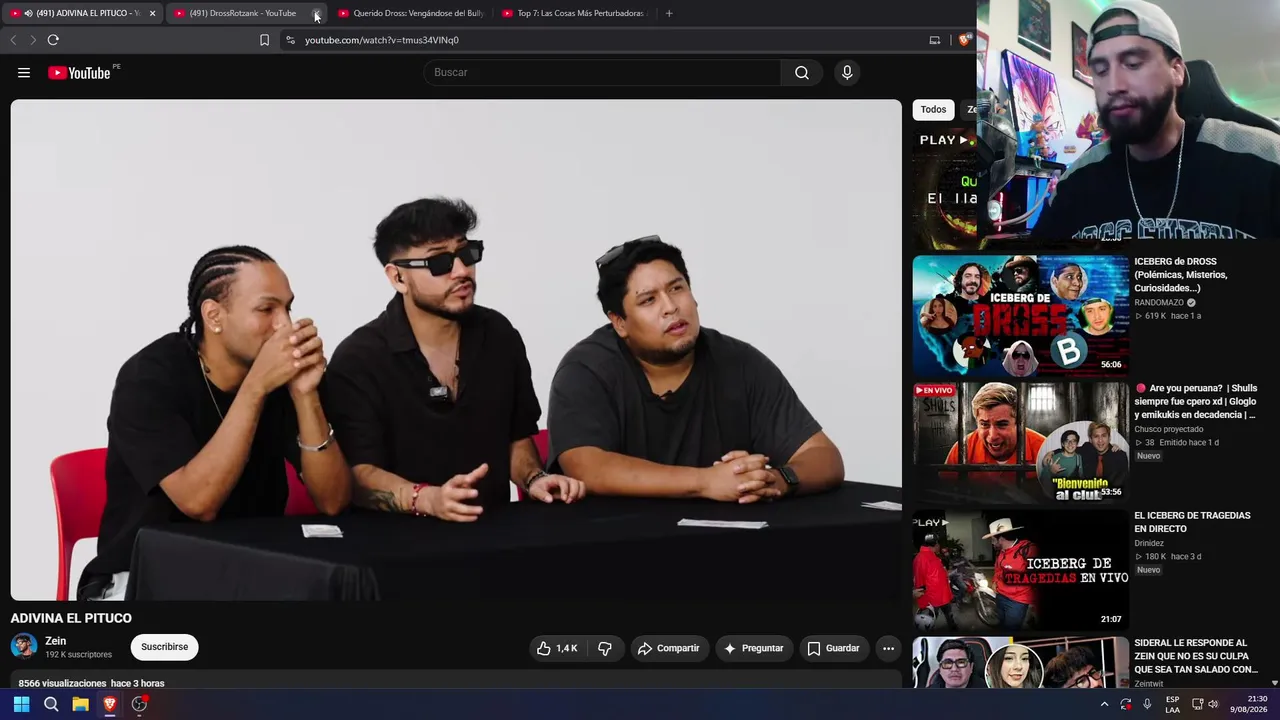Open the Brave Shields lion icon

(x=964, y=40)
